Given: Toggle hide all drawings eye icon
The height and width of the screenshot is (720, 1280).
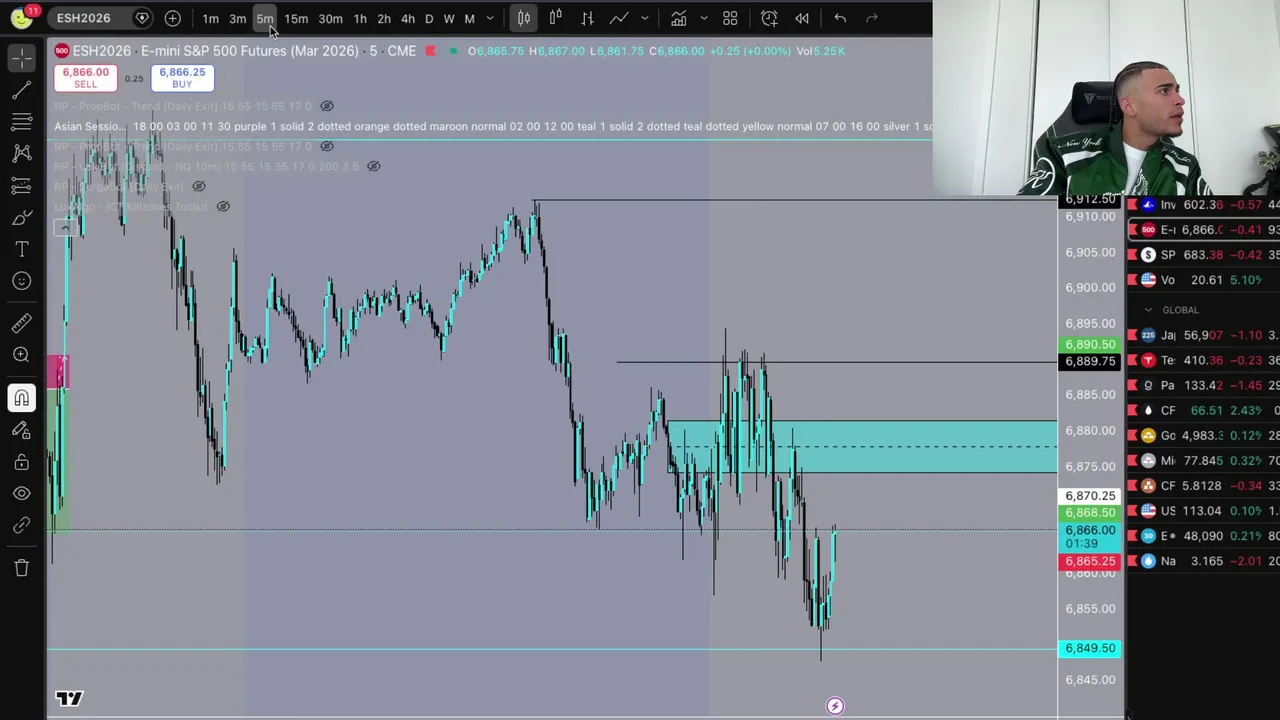Looking at the screenshot, I should 21,494.
